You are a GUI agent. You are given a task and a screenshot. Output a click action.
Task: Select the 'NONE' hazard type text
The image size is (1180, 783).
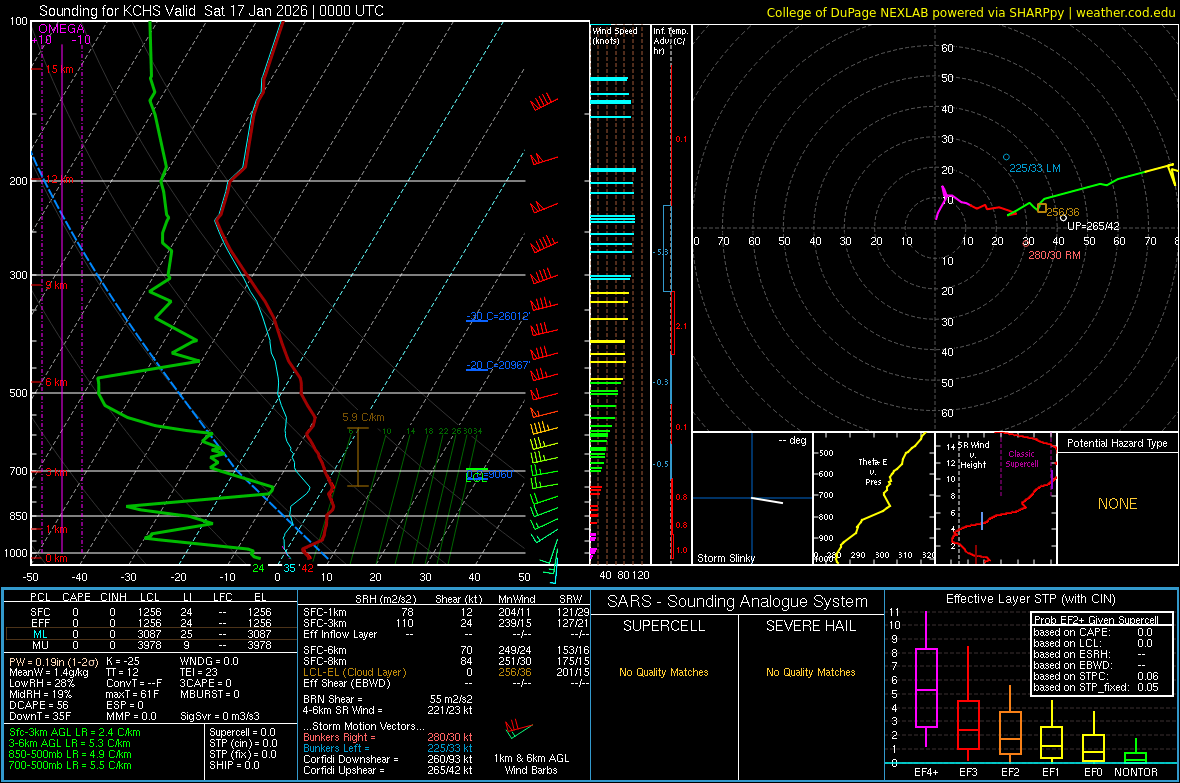tap(1117, 504)
